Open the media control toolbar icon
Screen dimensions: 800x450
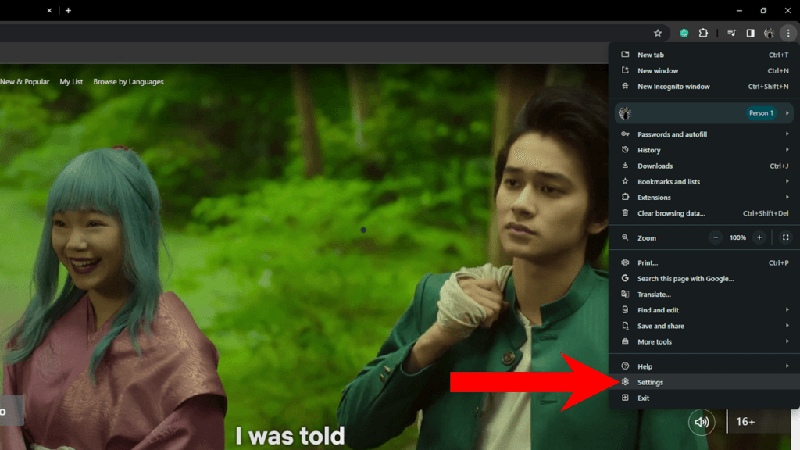(x=731, y=33)
